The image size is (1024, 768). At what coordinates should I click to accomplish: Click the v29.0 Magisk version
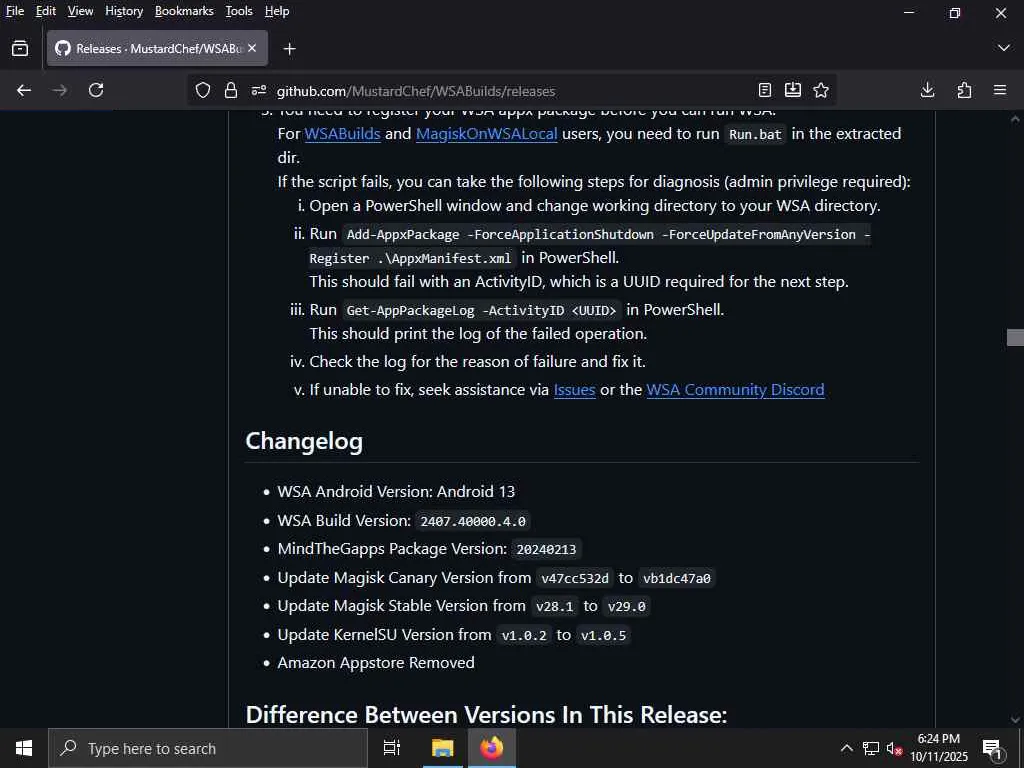point(626,607)
